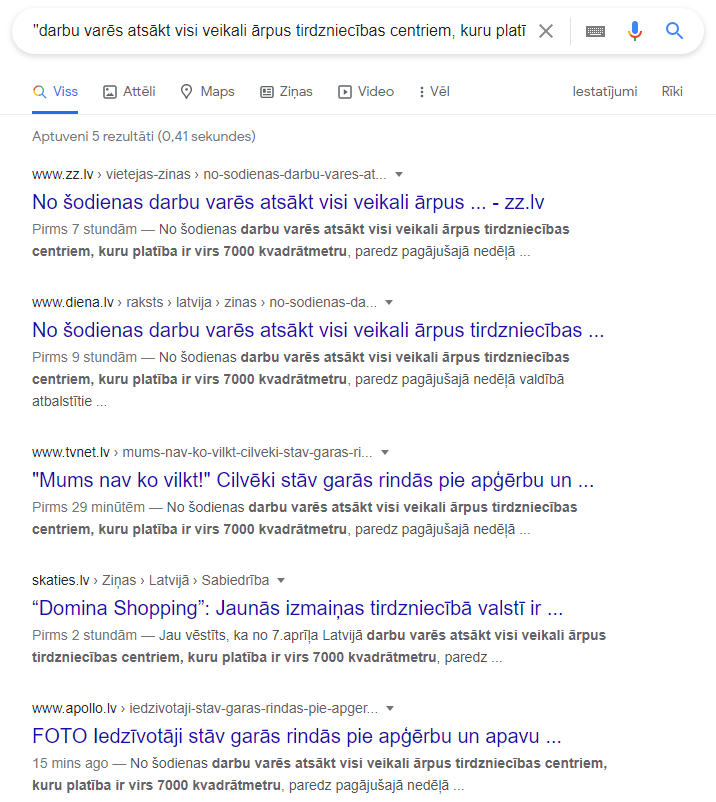
Task: Click the snippet text dated Pirms 9 stundām
Action: (301, 379)
